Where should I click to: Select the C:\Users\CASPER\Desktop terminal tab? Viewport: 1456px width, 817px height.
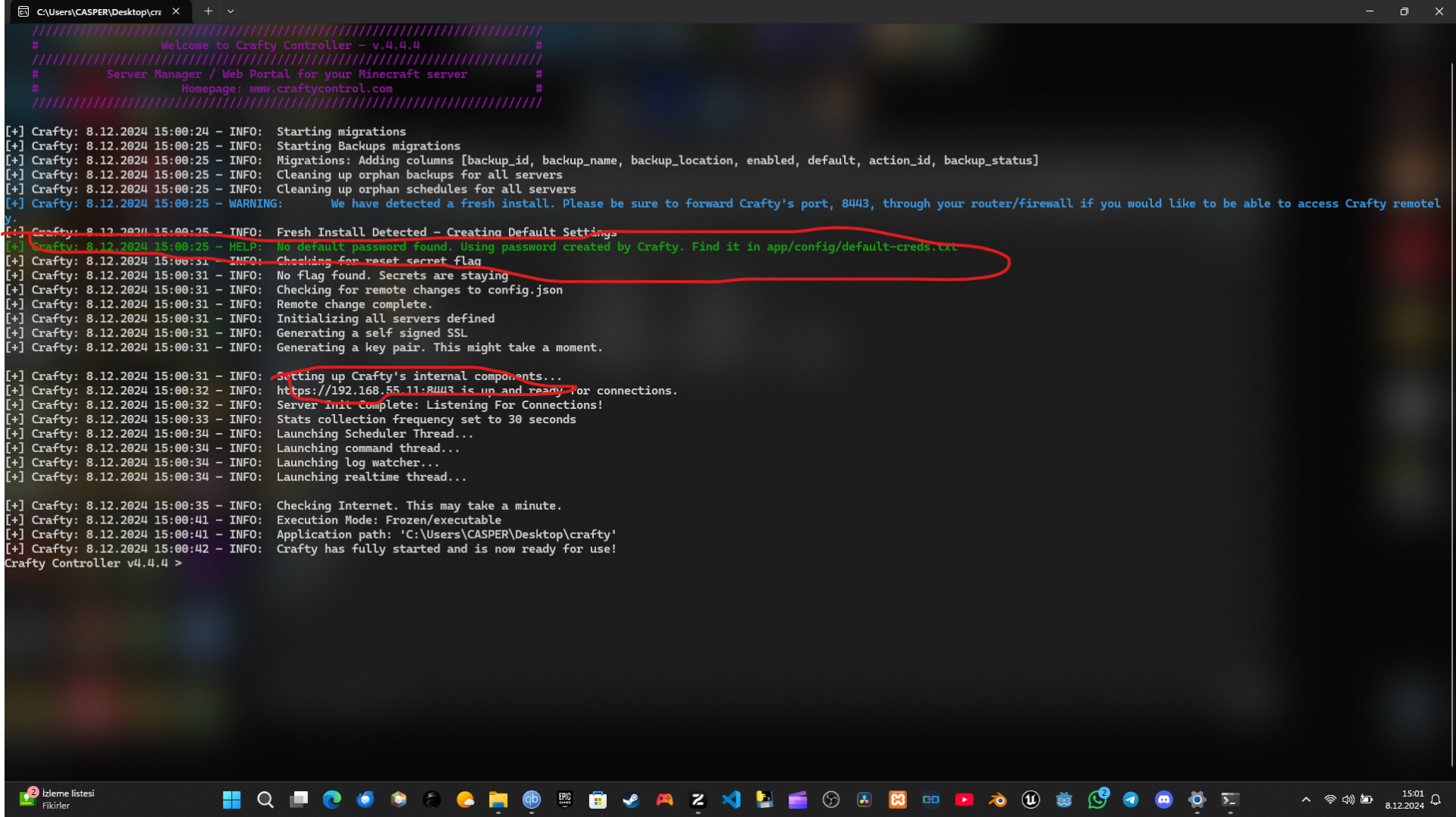pyautogui.click(x=99, y=11)
